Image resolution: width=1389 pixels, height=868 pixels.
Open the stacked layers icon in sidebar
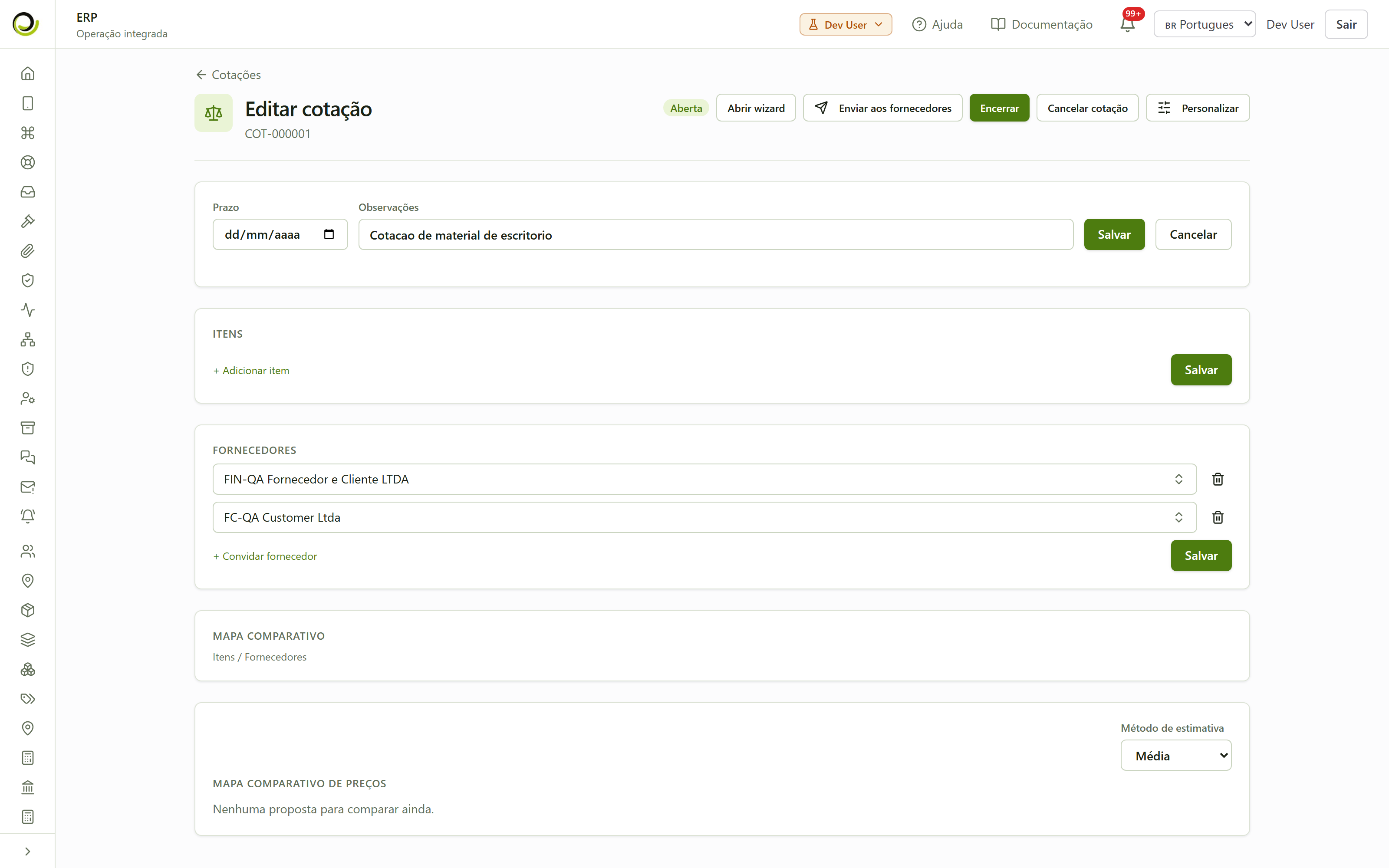pos(27,640)
